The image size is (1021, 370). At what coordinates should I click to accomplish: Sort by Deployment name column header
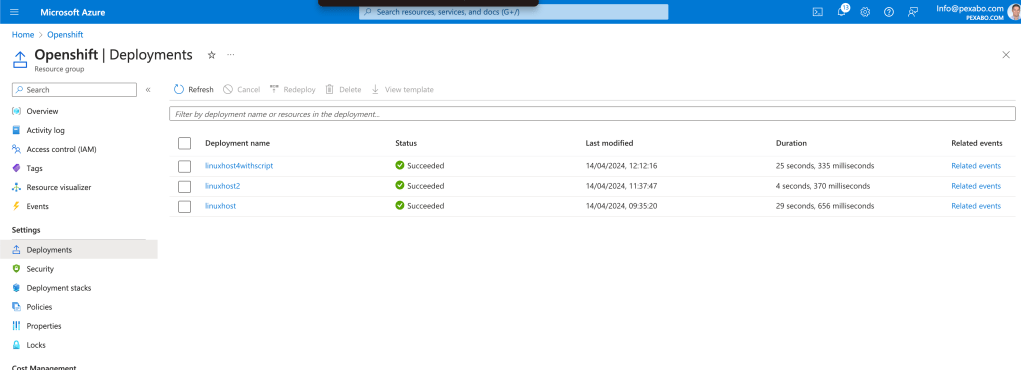click(237, 143)
